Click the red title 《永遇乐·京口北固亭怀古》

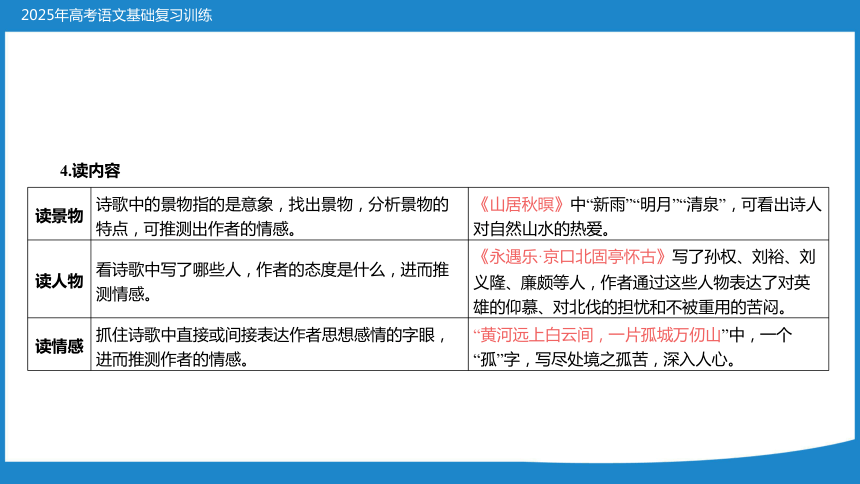coord(572,256)
